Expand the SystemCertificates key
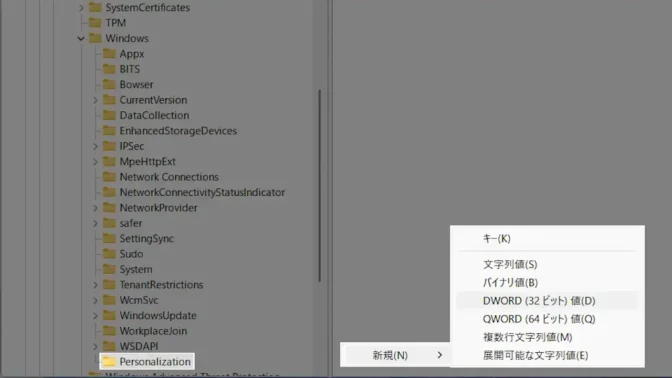 [81, 8]
